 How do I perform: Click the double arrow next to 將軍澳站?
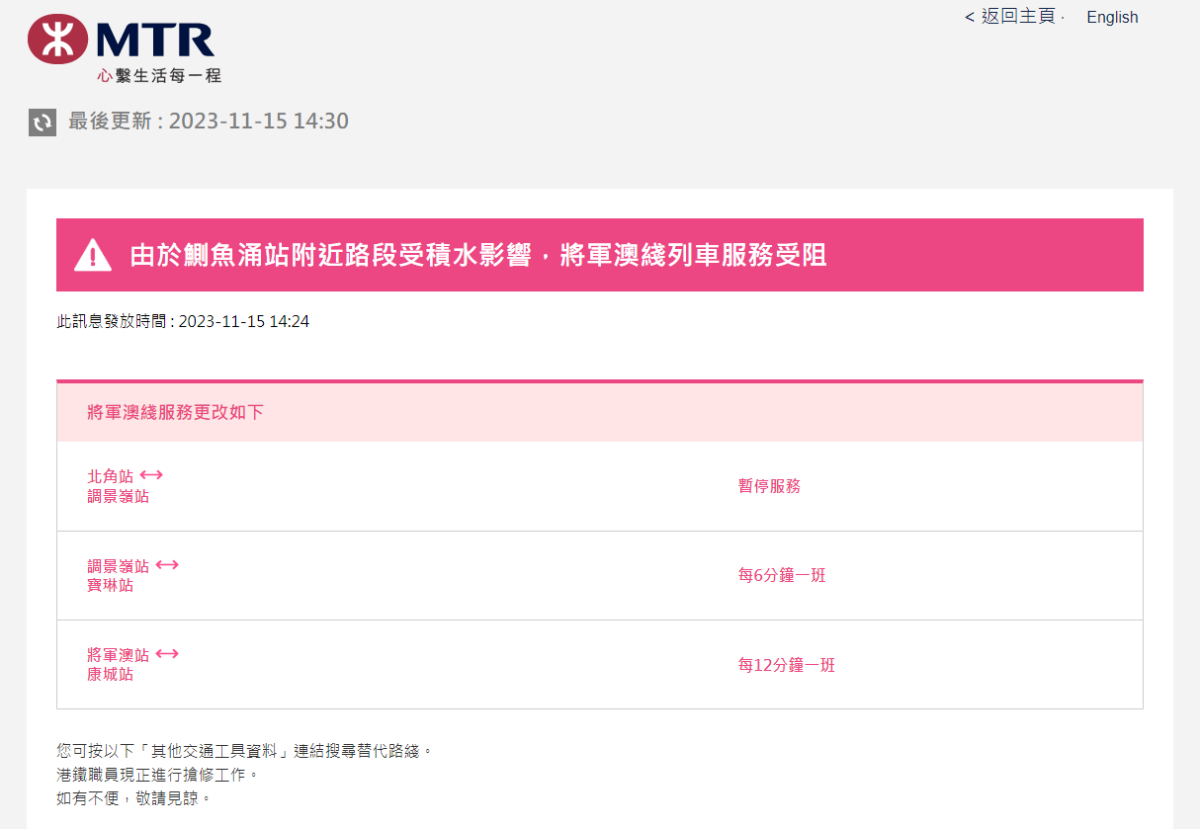tap(167, 654)
